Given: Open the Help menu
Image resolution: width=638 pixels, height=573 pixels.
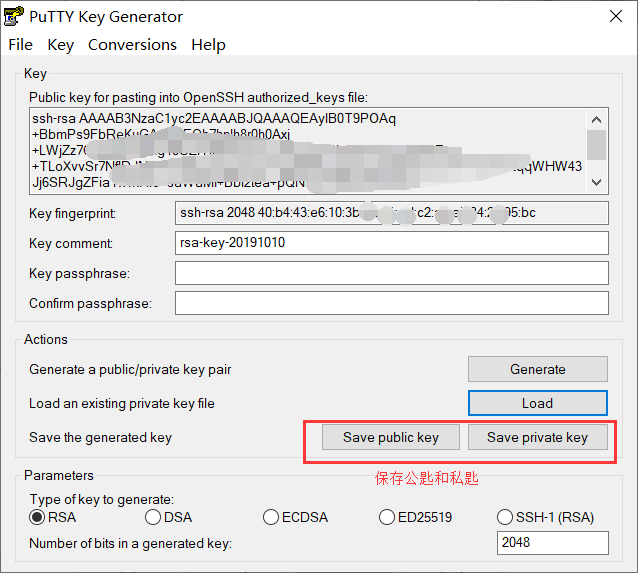Looking at the screenshot, I should tap(208, 45).
